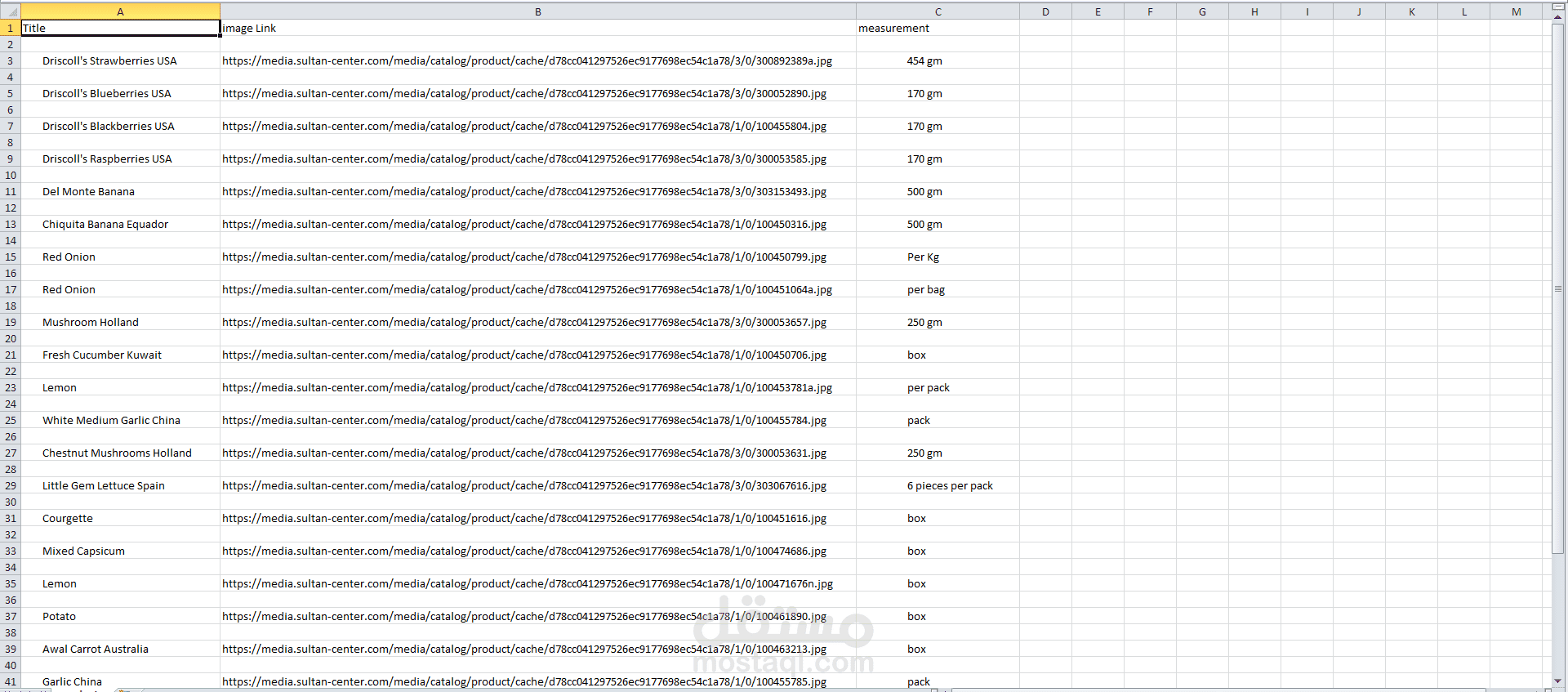Click the vertical scrollbar down arrow
The width and height of the screenshot is (1568, 692).
click(x=1558, y=681)
